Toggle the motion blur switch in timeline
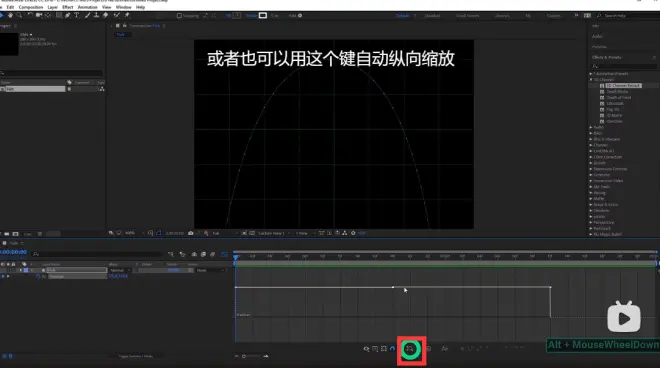The width and height of the screenshot is (660, 368). [x=213, y=254]
